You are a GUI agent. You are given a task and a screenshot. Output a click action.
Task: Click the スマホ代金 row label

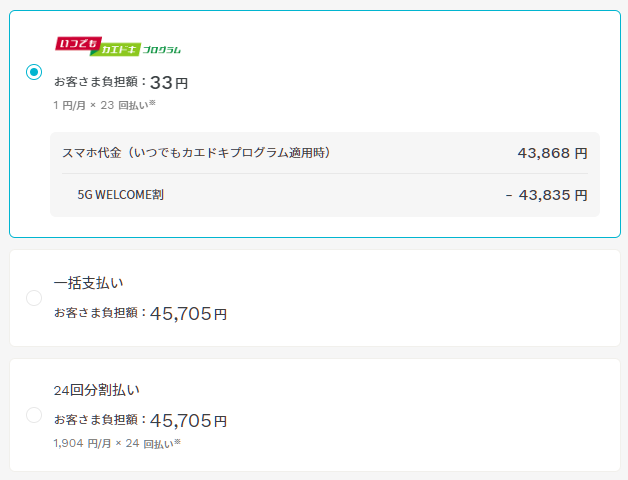tap(196, 153)
